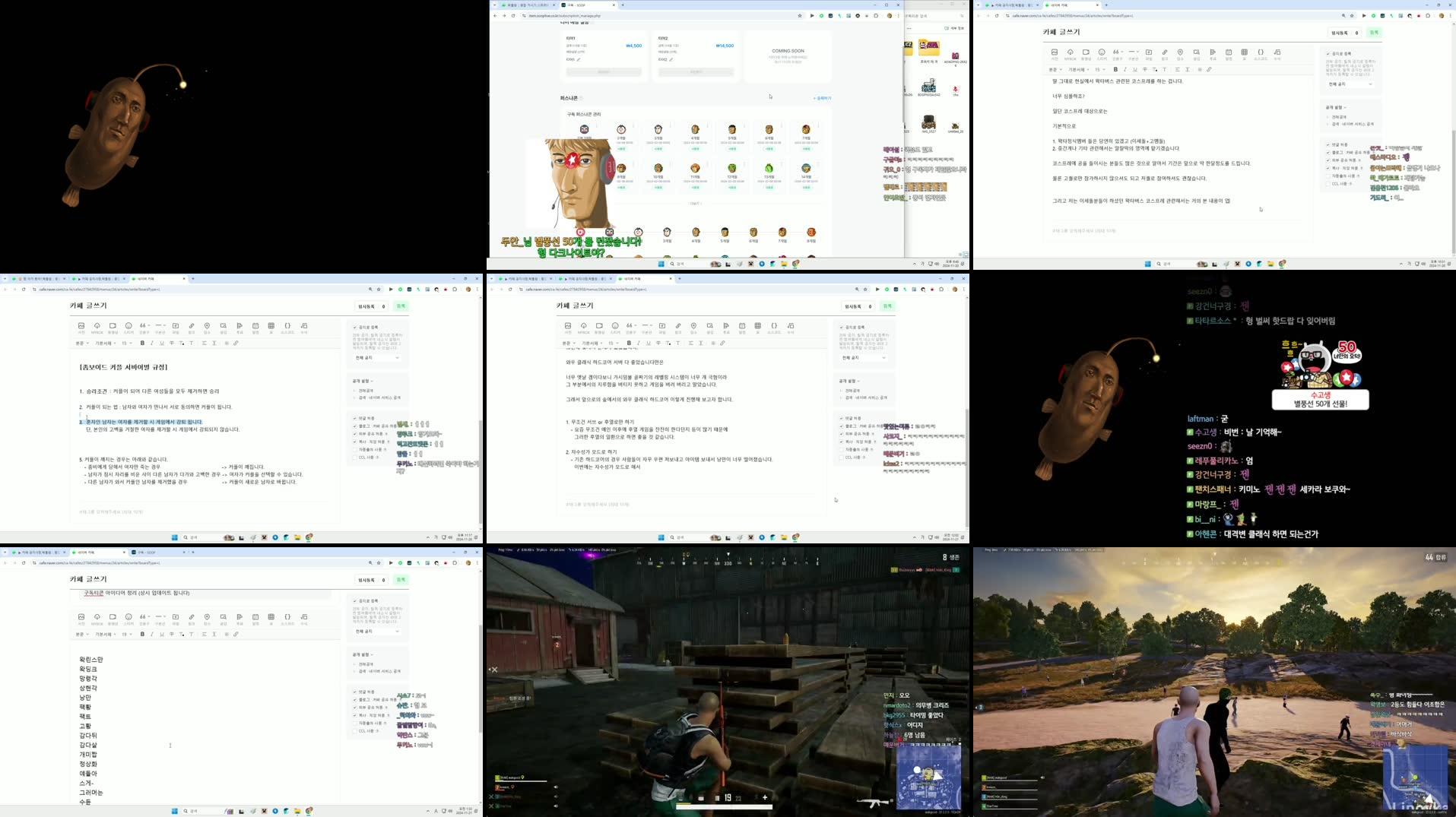Click the 3개월 persona icon in 구독 퍼스나콘 관리
Screen dimensions: 1456x817
point(658,129)
